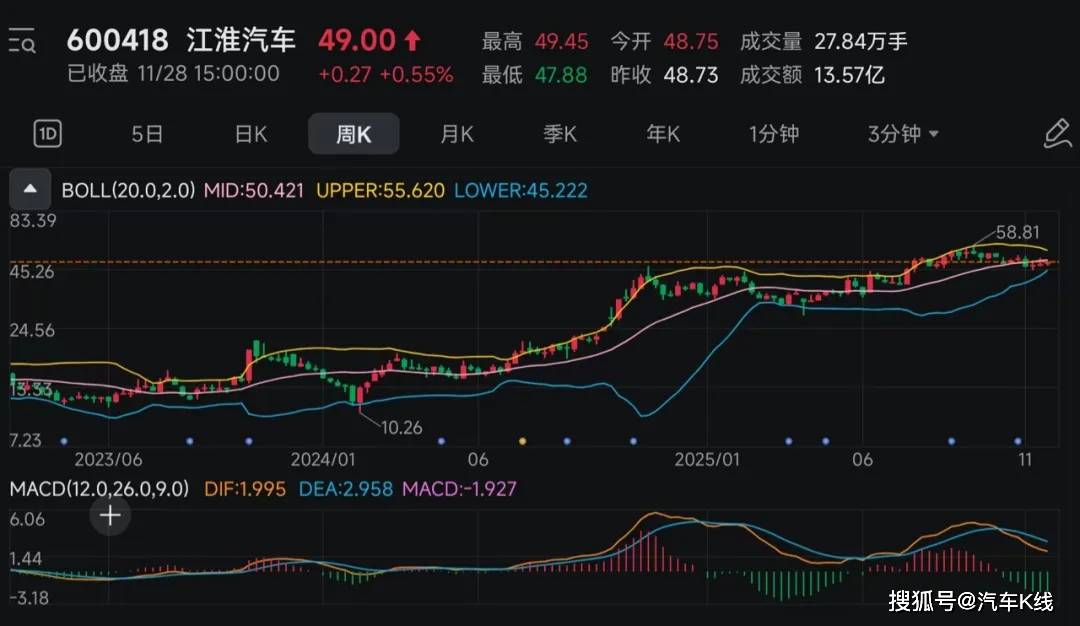Collapse the BOLL indicator arrow
Screen dimensions: 1080x626
point(30,189)
